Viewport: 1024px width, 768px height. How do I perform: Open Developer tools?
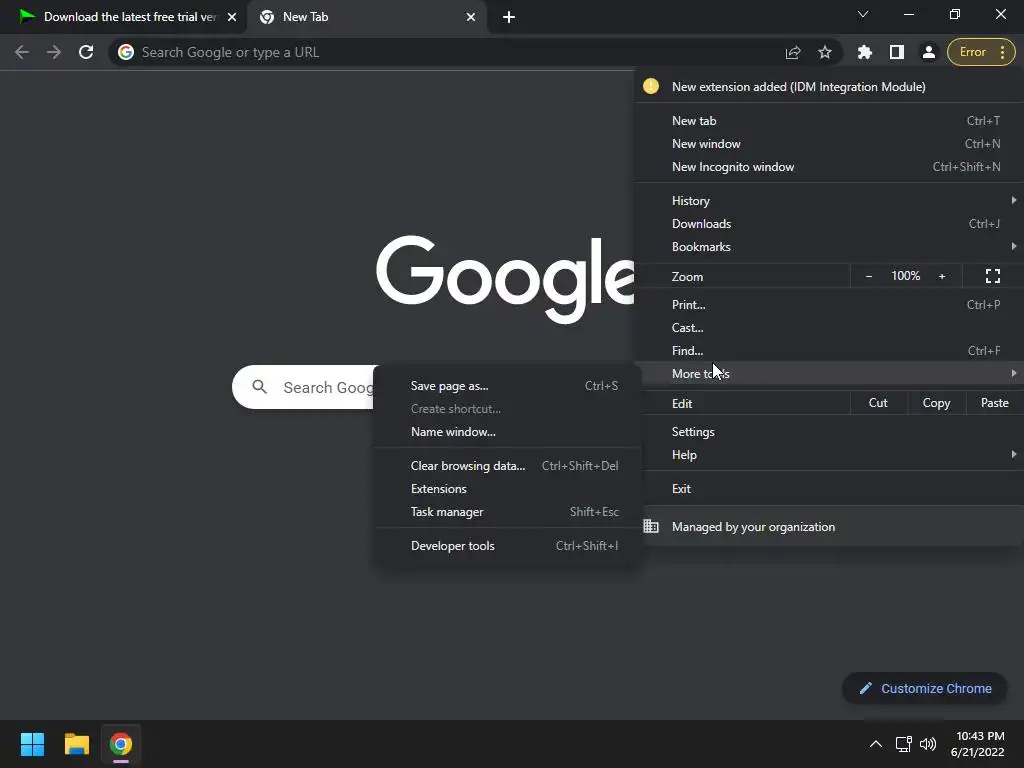(x=507, y=546)
